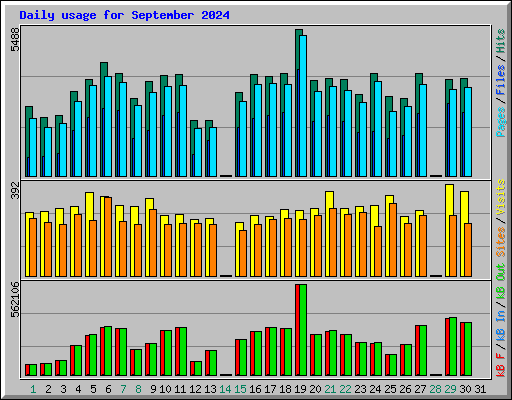512x400 pixels.
Task: Click day 10 on the x-axis
Action: click(165, 389)
